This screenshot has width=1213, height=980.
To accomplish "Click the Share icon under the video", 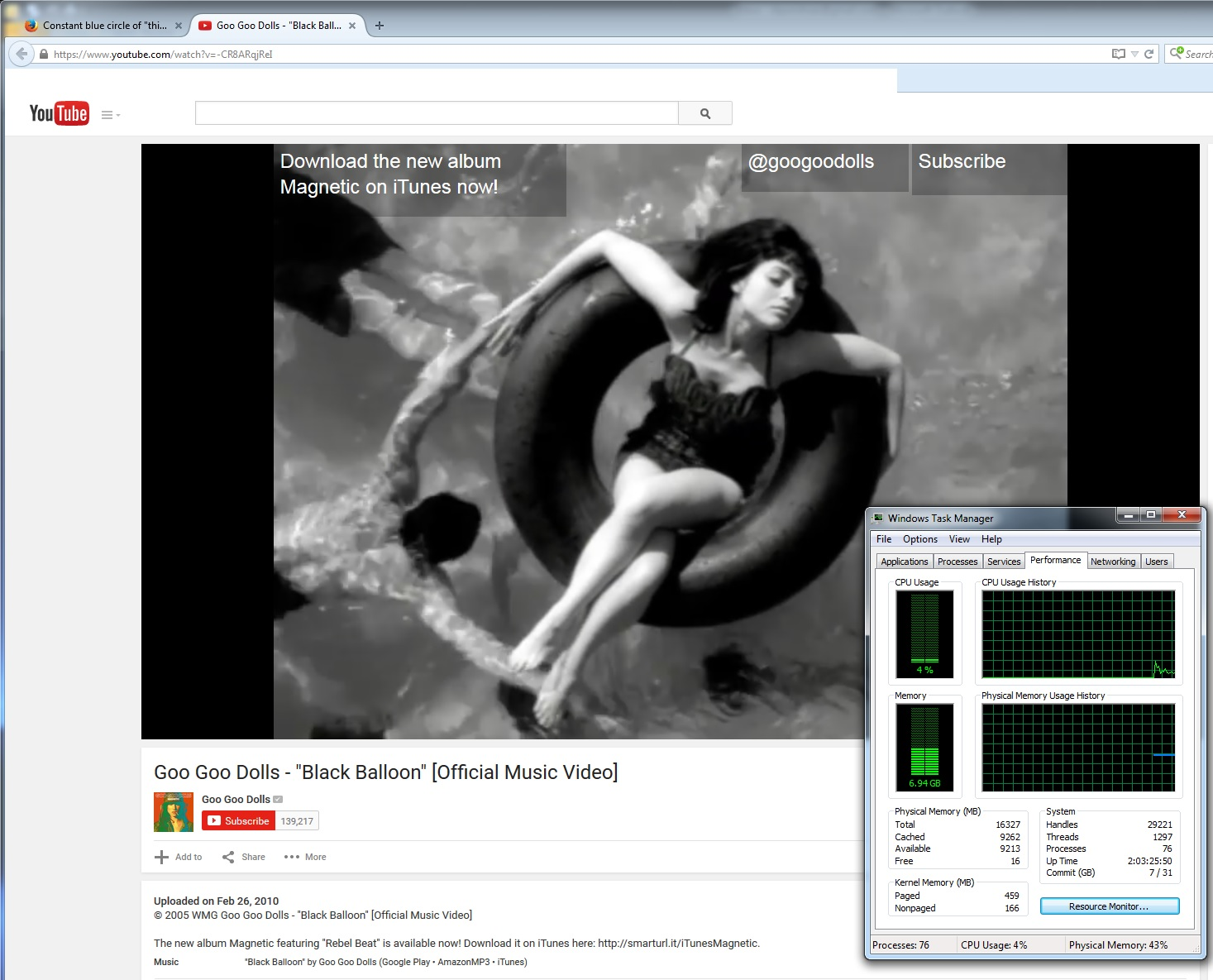I will pyautogui.click(x=228, y=857).
